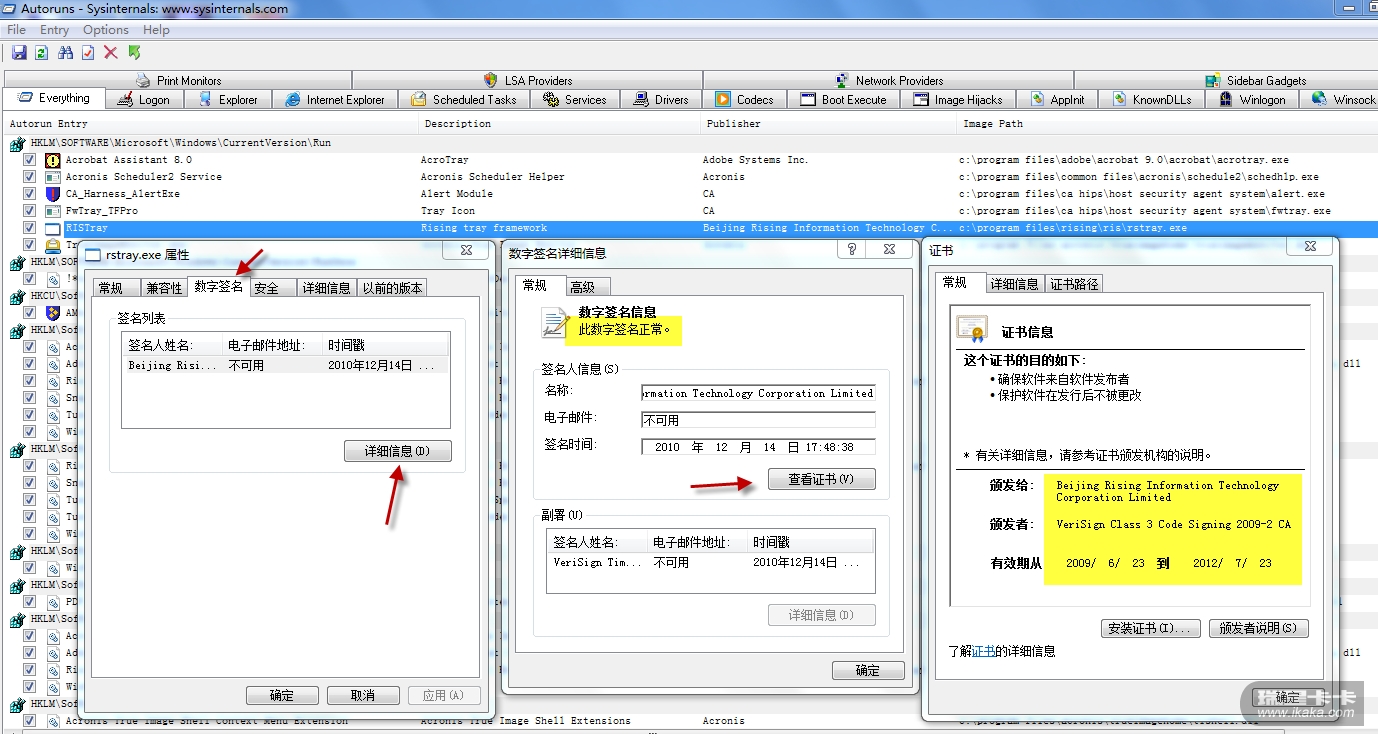
Task: Click the acrotray.exe image path
Action: 1126,160
